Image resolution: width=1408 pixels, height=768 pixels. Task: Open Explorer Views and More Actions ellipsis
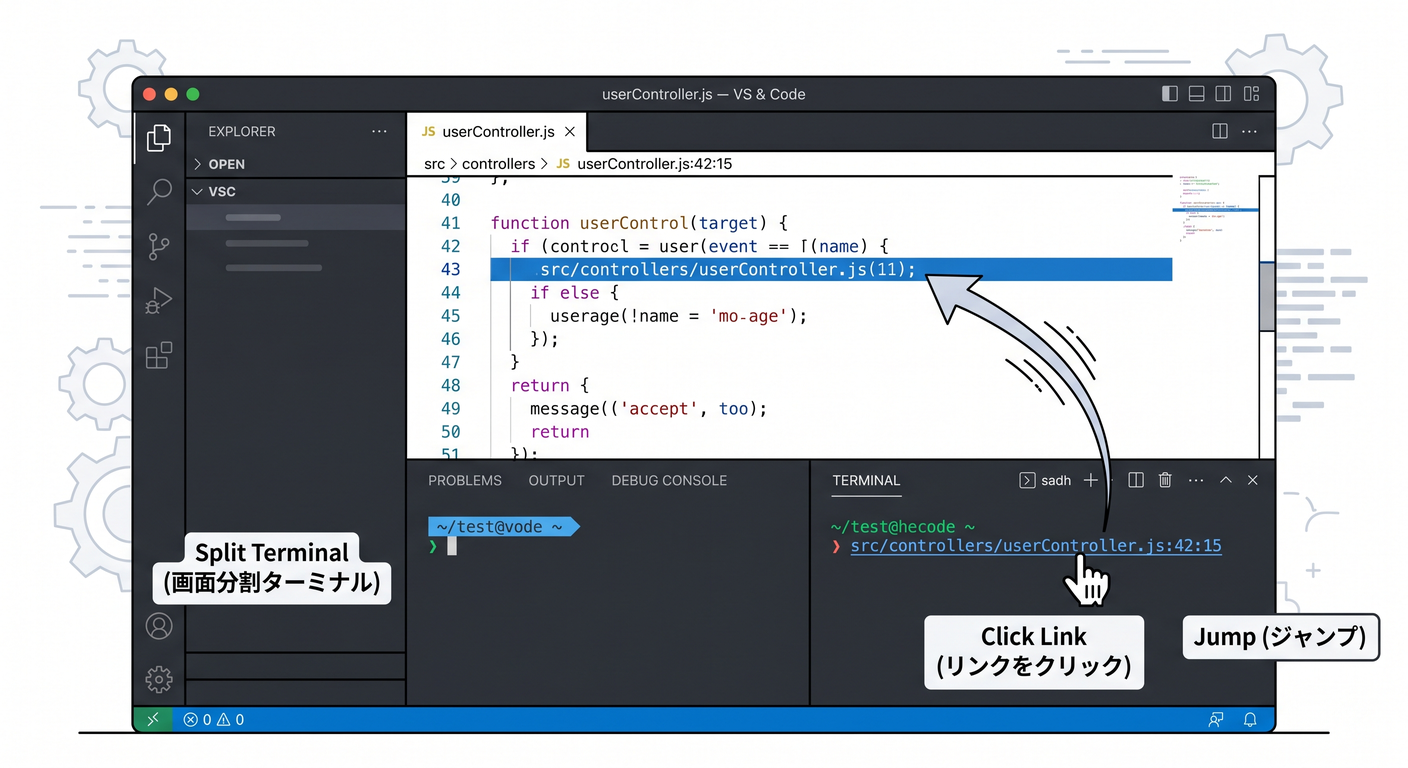pos(379,131)
